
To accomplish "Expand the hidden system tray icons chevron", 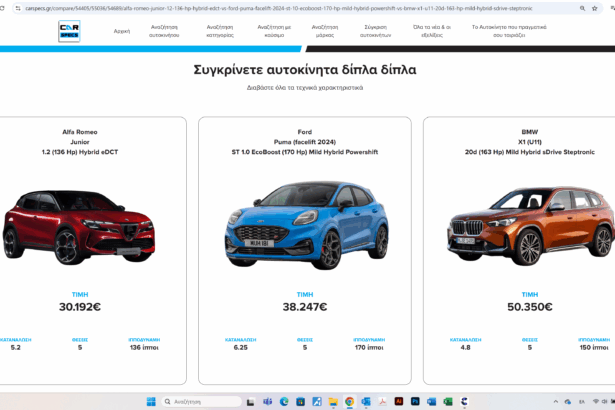I will [x=539, y=401].
